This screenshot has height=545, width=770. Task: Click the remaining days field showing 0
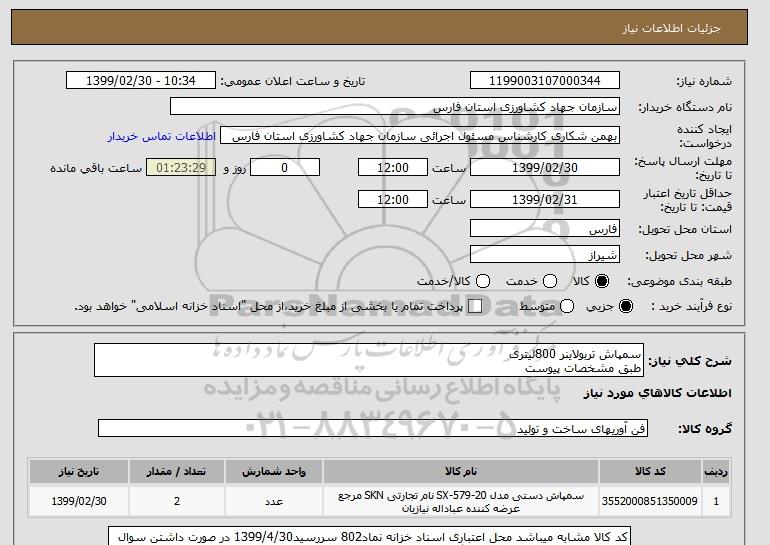tap(285, 167)
